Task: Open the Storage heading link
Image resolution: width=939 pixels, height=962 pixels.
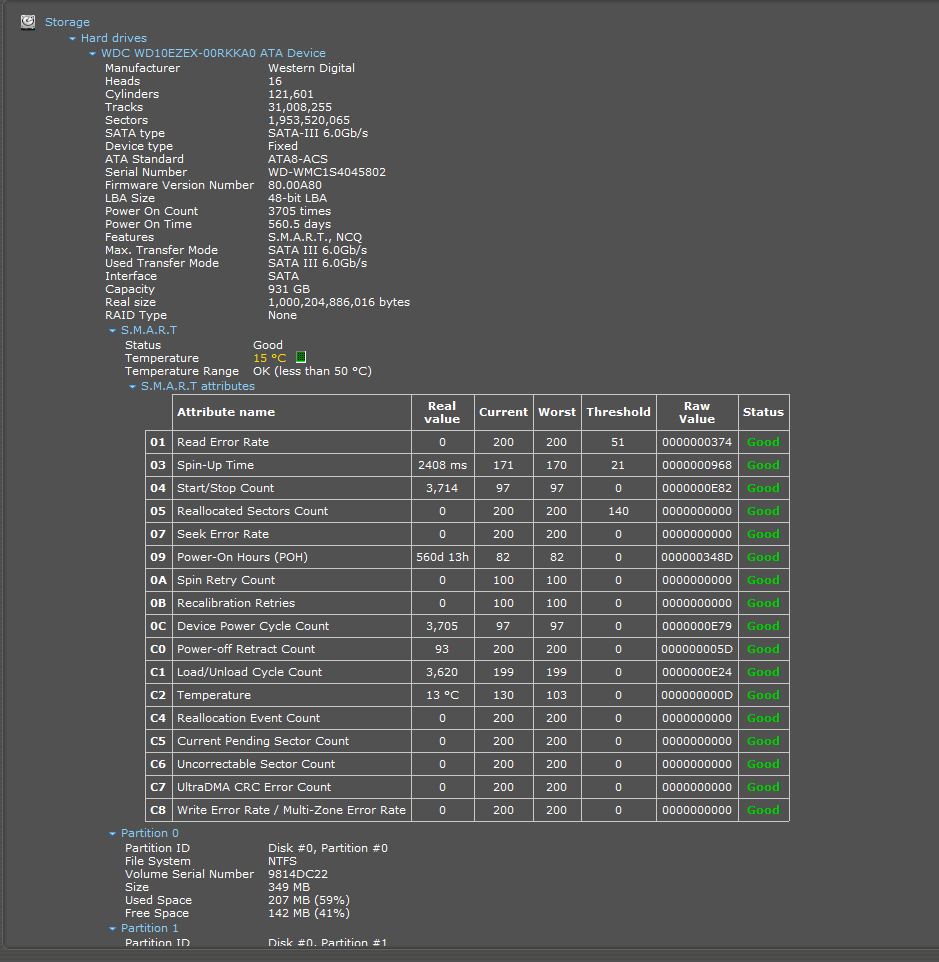Action: tap(67, 22)
